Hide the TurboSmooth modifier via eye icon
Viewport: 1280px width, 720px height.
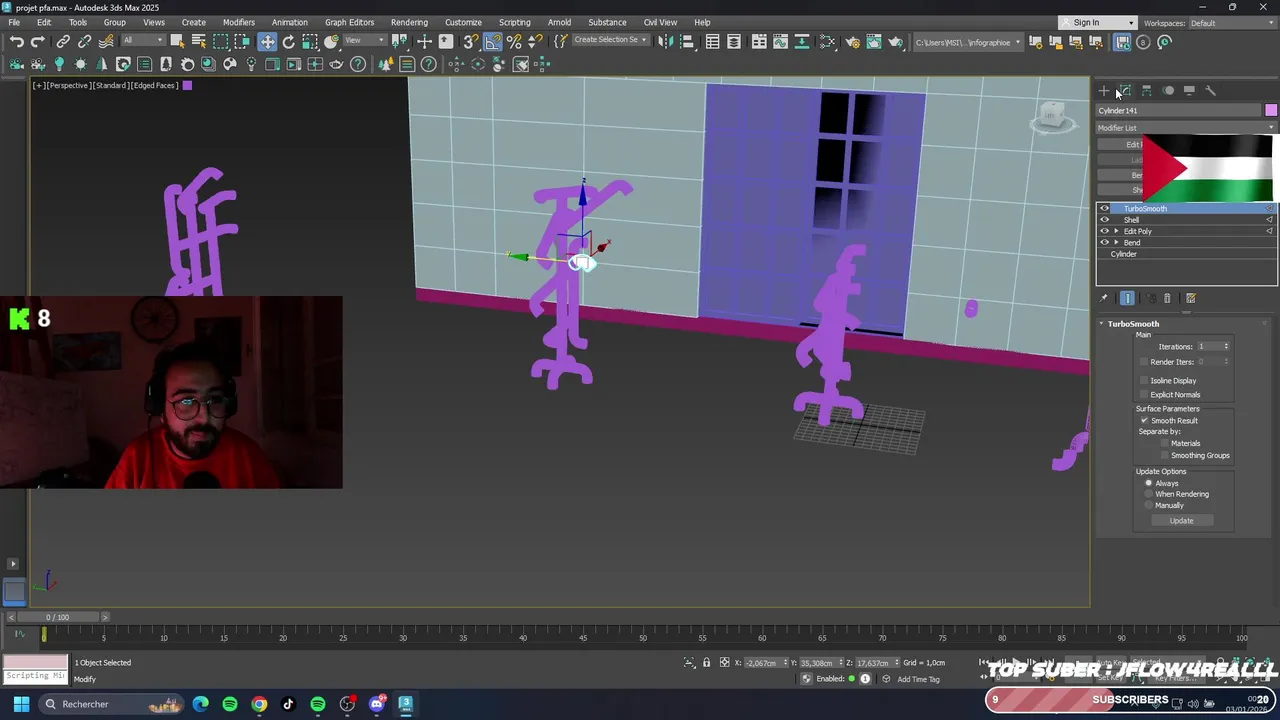tap(1105, 209)
